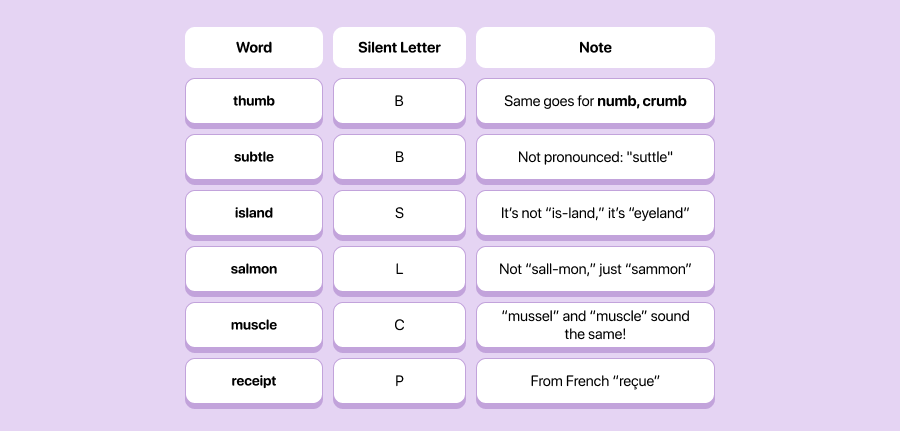The height and width of the screenshot is (431, 900).
Task: Select the island word card
Action: tap(254, 213)
